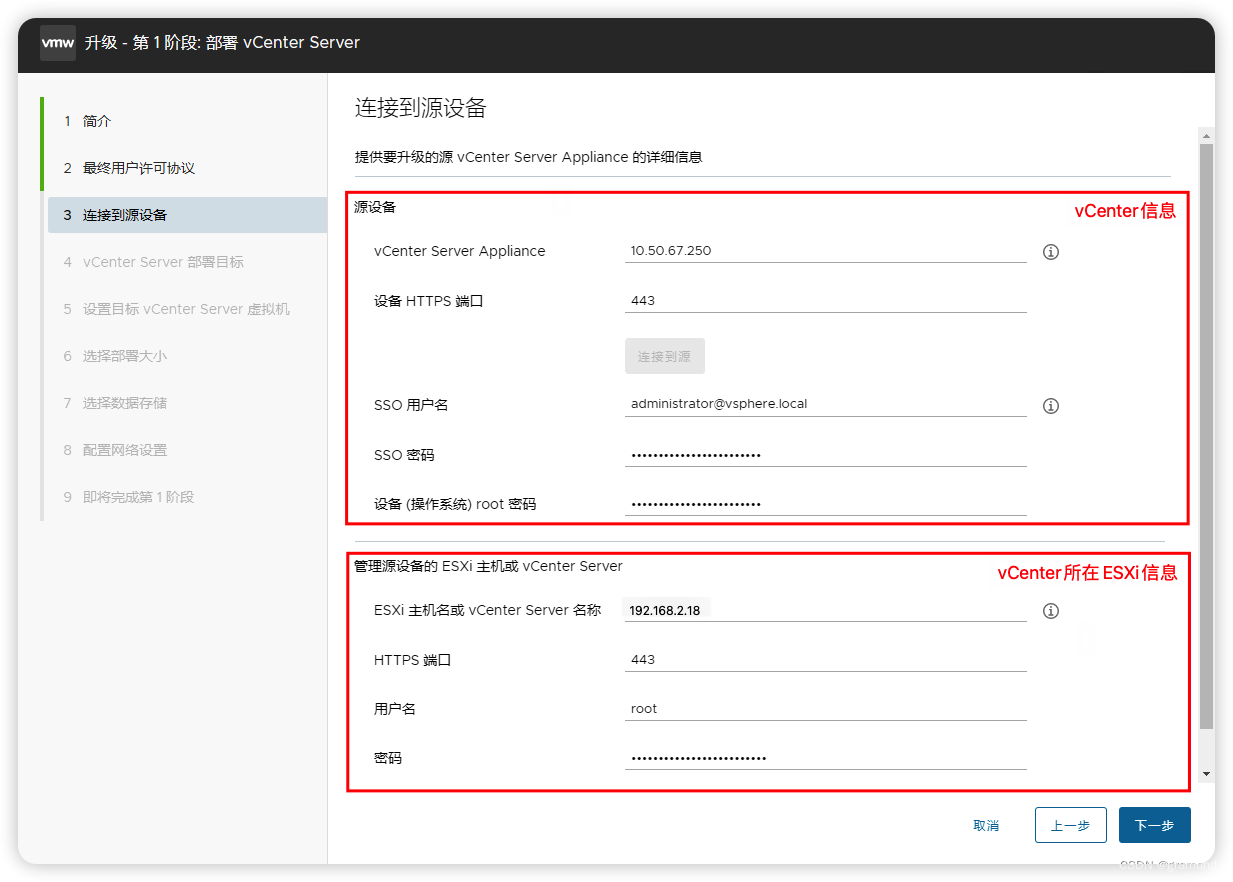Viewport: 1233px width, 882px height.
Task: Focus the ESXi 密码 field
Action: point(826,758)
